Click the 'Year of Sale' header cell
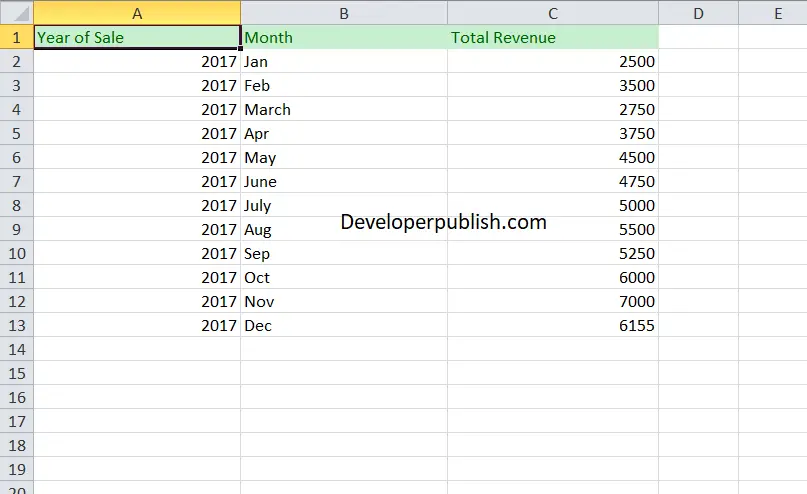 pyautogui.click(x=137, y=37)
